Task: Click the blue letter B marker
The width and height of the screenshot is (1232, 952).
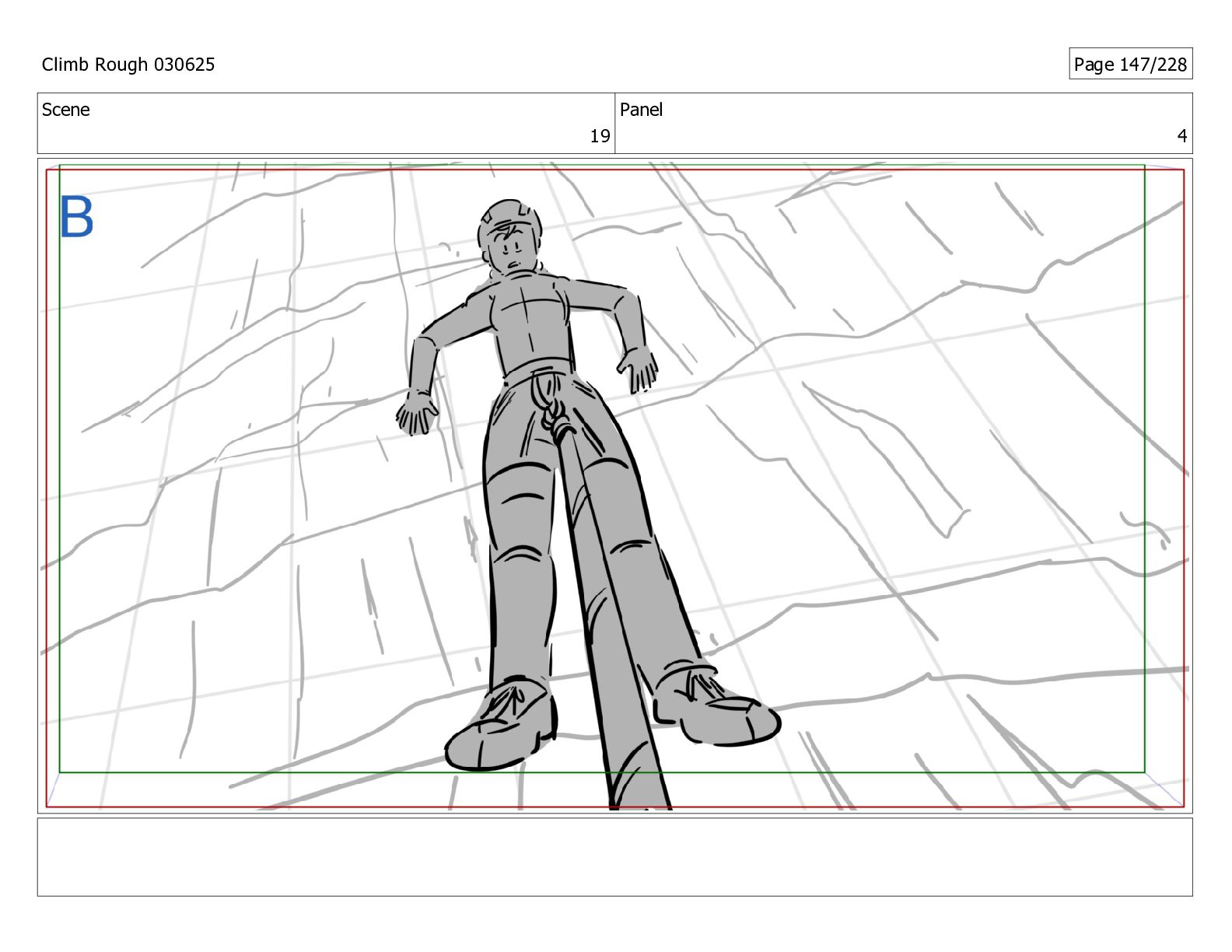Action: coord(76,218)
